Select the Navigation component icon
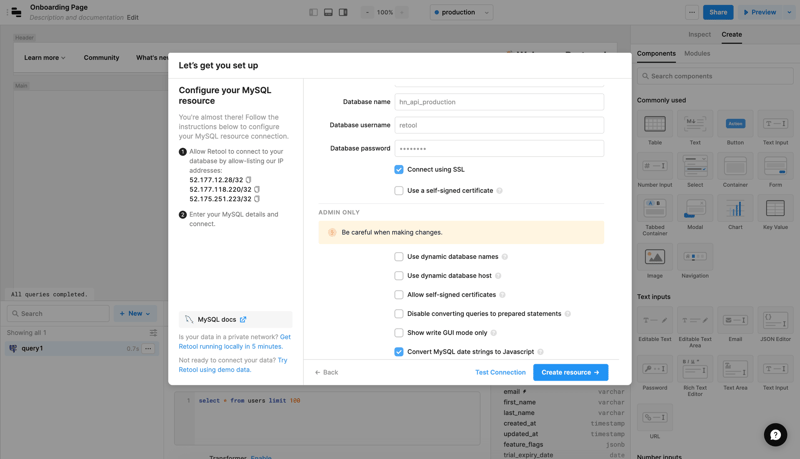The height and width of the screenshot is (459, 800). click(x=695, y=257)
